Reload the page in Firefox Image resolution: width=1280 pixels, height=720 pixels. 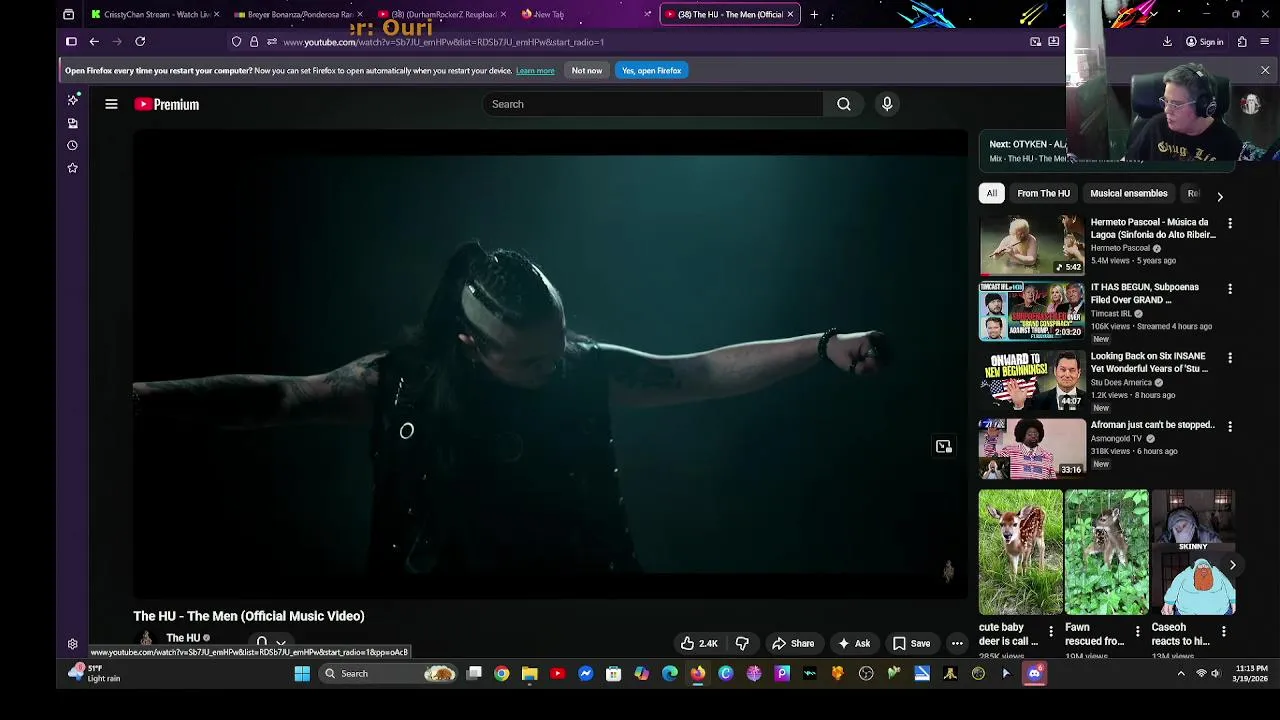140,42
